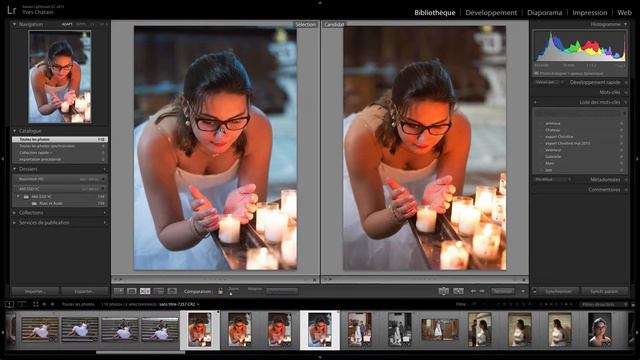Expand Développement rapide panel
Image resolution: width=640 pixels, height=360 pixels.
626,82
